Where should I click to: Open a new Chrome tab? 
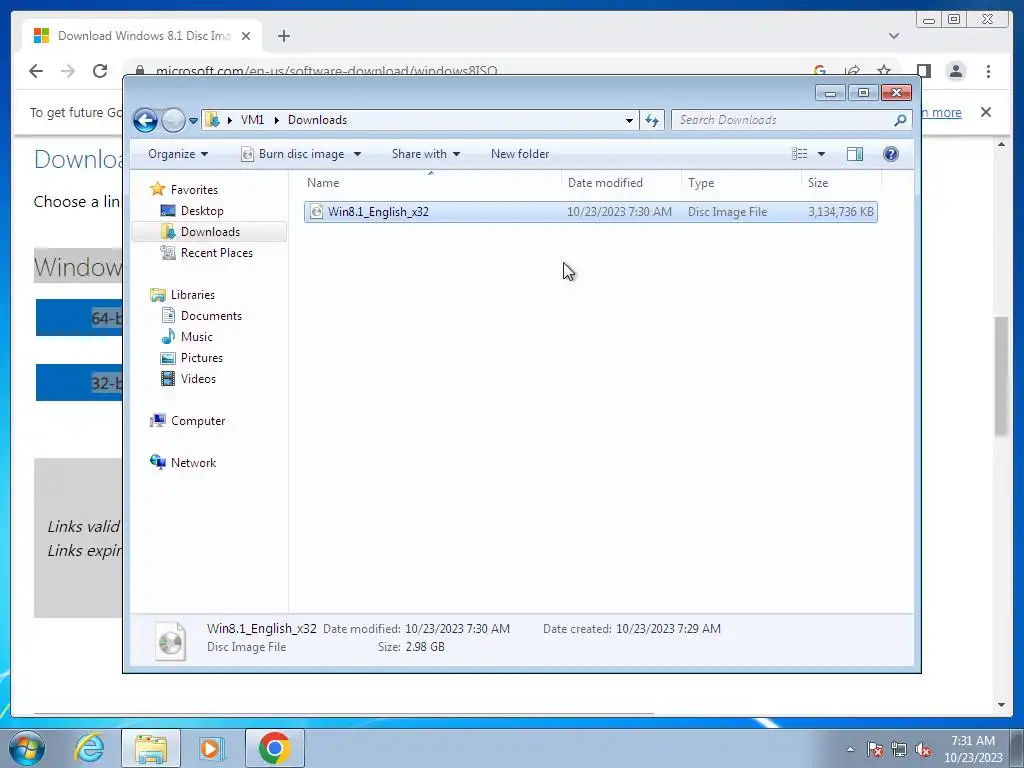(283, 36)
